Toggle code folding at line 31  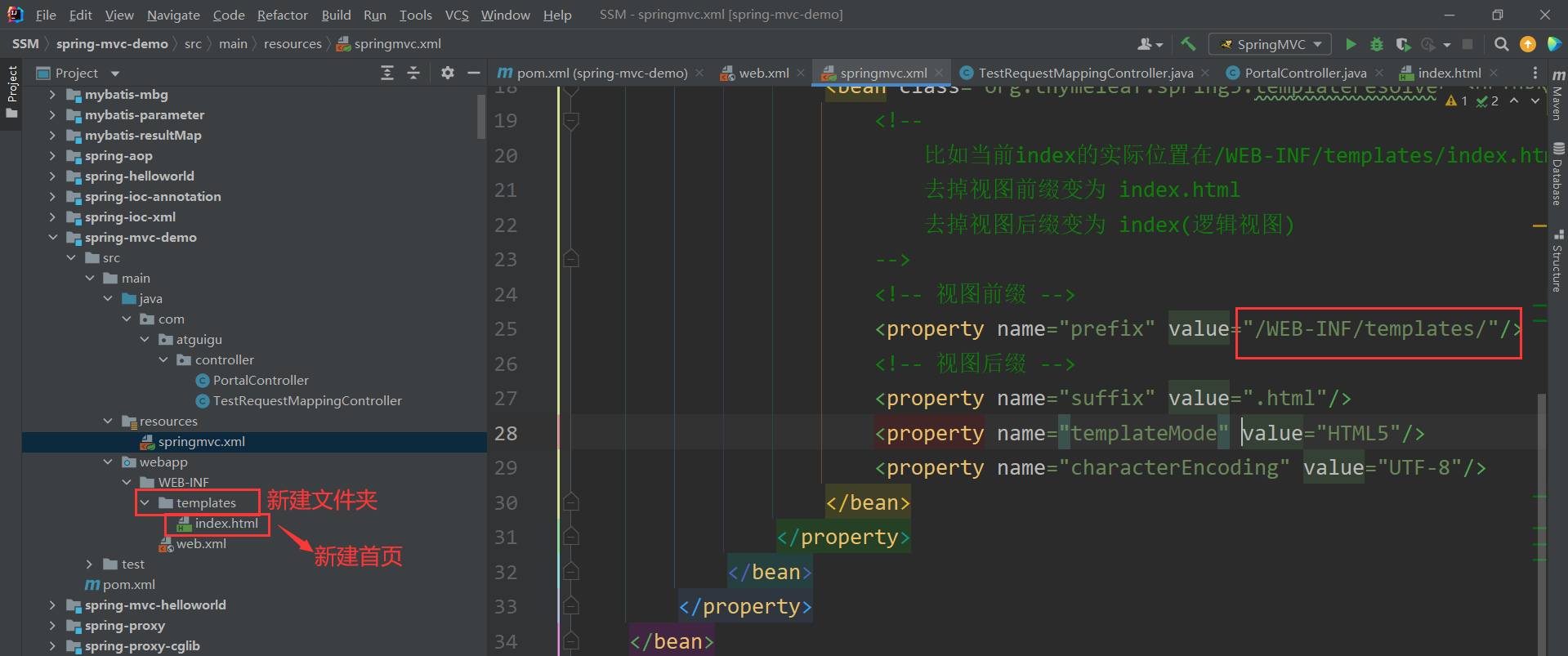coord(571,537)
